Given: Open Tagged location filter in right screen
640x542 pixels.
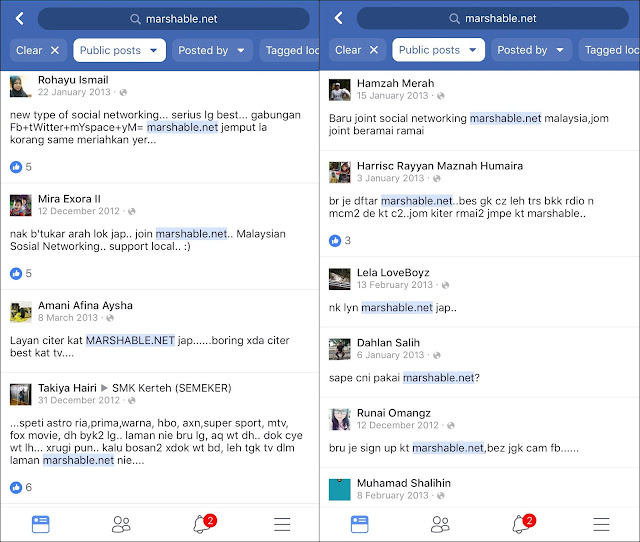Looking at the screenshot, I should [609, 50].
